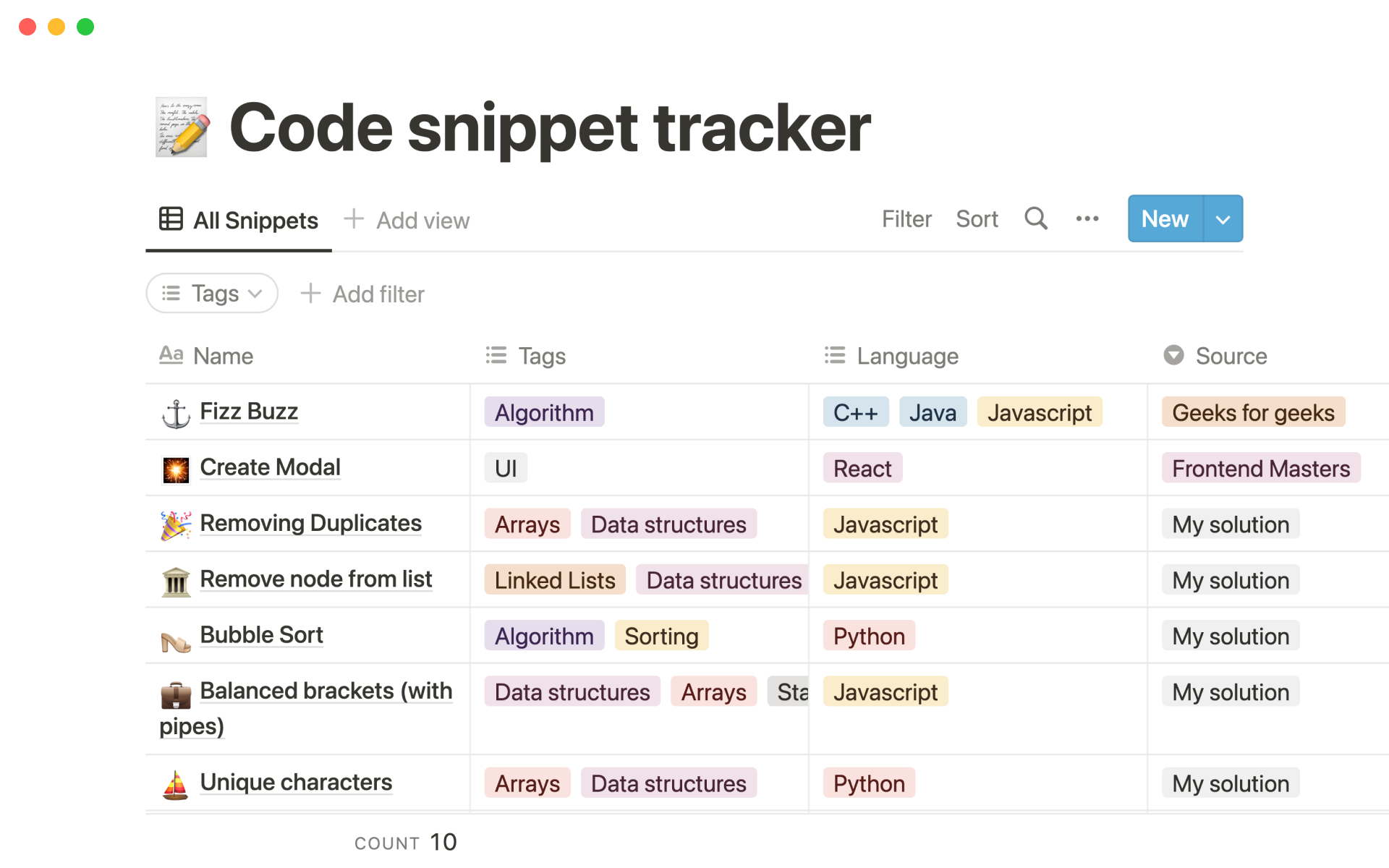Viewport: 1389px width, 868px height.
Task: Click the Filter option in toolbar
Action: tap(906, 219)
